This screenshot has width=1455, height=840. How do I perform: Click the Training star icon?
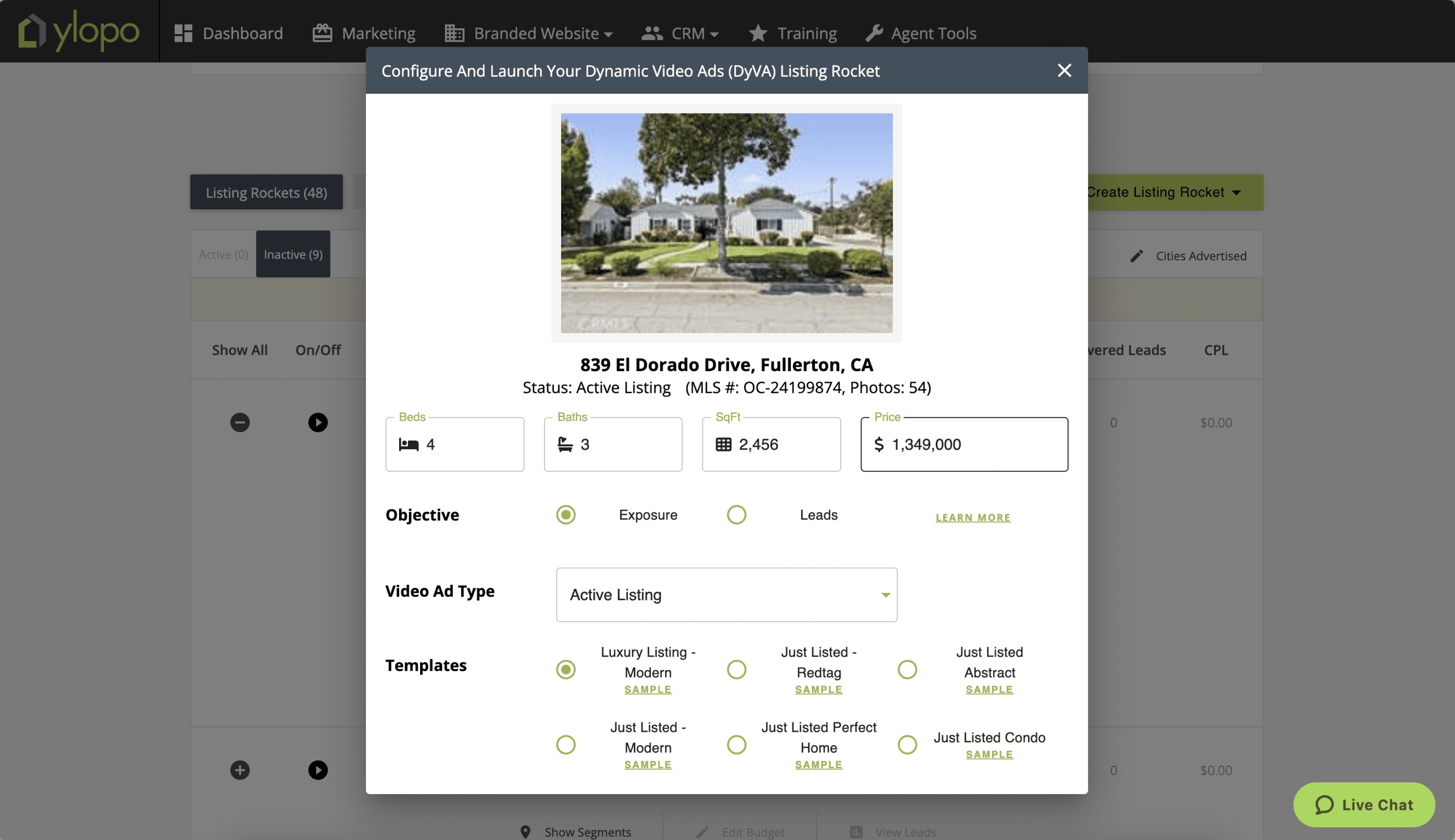click(758, 33)
